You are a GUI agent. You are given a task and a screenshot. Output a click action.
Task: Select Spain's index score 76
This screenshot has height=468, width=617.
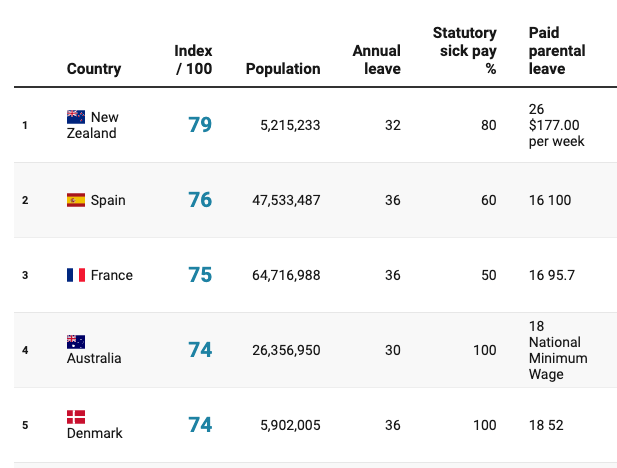tap(200, 200)
